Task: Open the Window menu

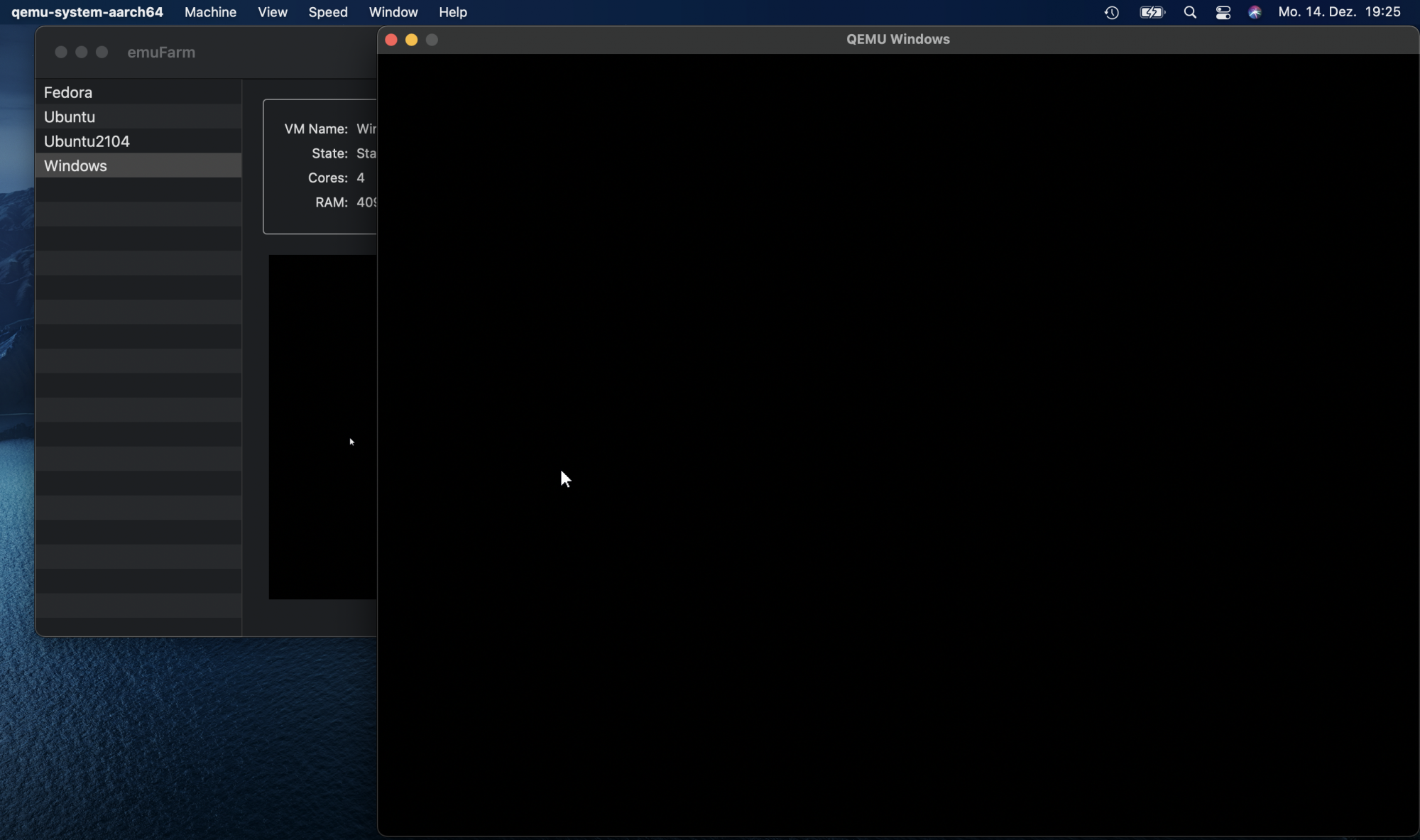Action: pos(393,12)
